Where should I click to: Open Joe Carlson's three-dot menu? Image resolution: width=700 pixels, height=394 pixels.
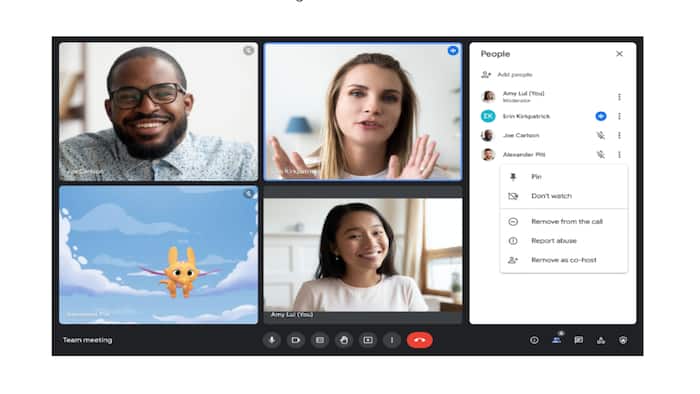(619, 135)
